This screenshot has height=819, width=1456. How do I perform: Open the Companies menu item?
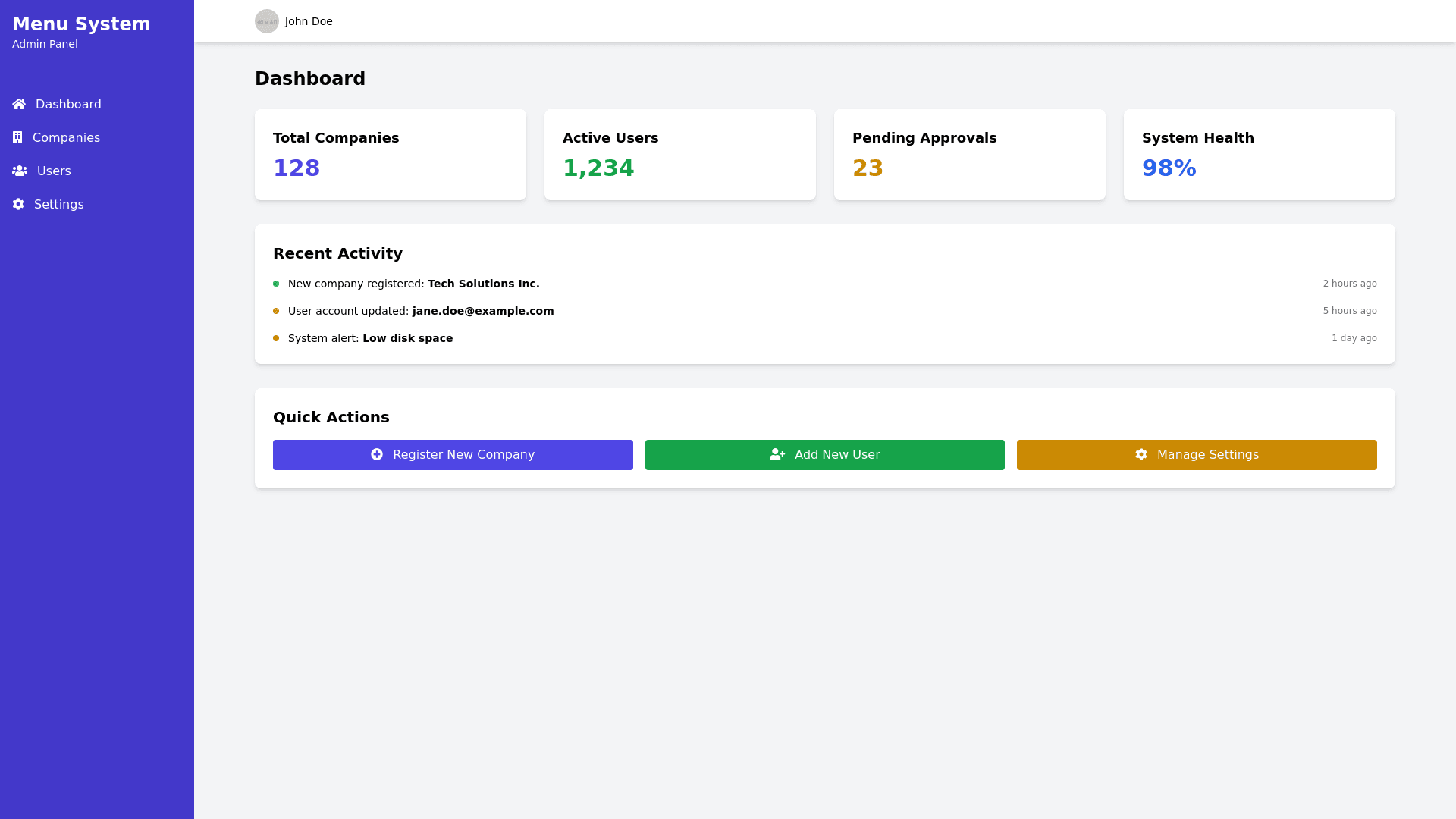(x=66, y=137)
